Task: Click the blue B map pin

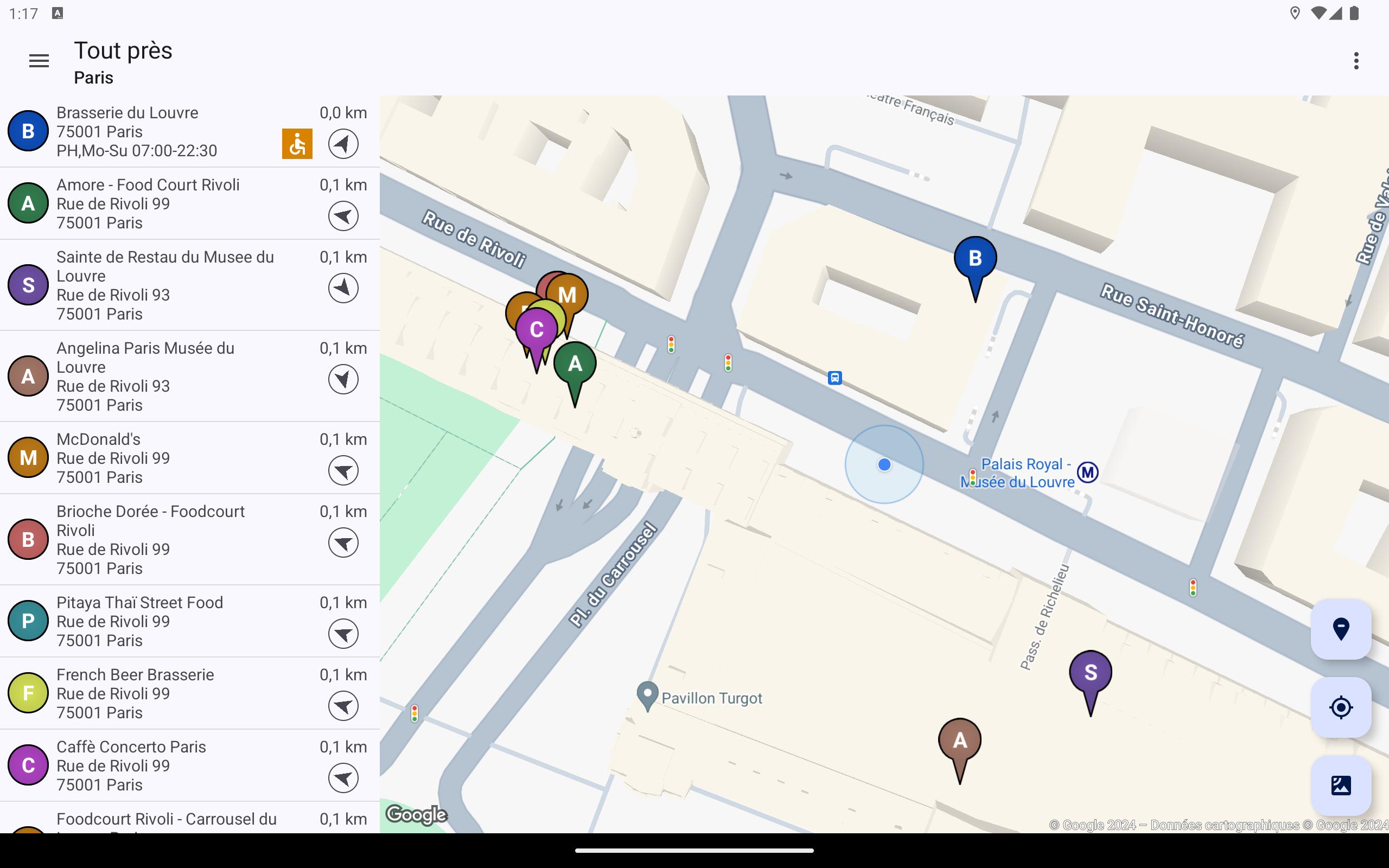Action: point(975,259)
